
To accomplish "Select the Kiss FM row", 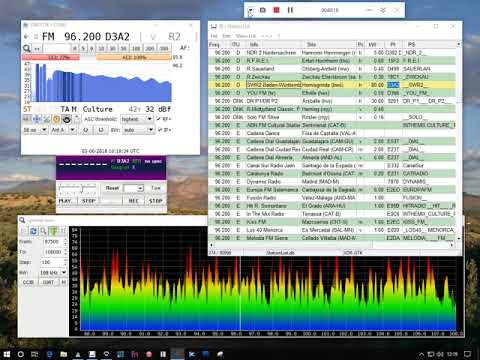I will (332, 222).
